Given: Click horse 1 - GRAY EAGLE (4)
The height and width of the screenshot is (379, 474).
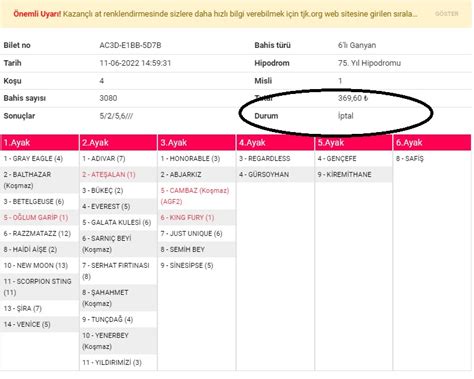Looking at the screenshot, I should pos(39,159).
